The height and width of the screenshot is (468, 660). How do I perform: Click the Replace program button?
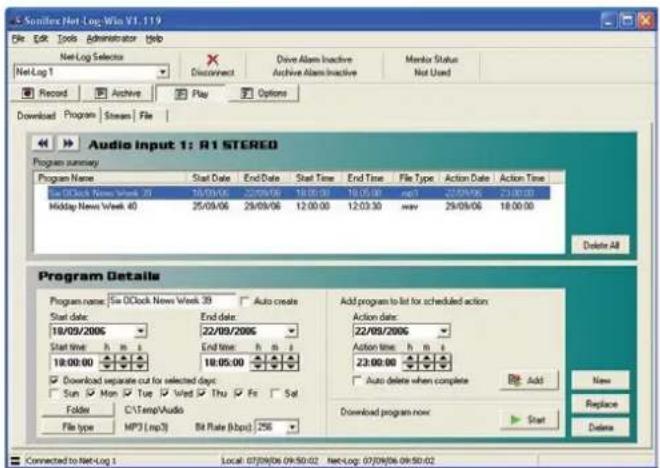pos(601,404)
